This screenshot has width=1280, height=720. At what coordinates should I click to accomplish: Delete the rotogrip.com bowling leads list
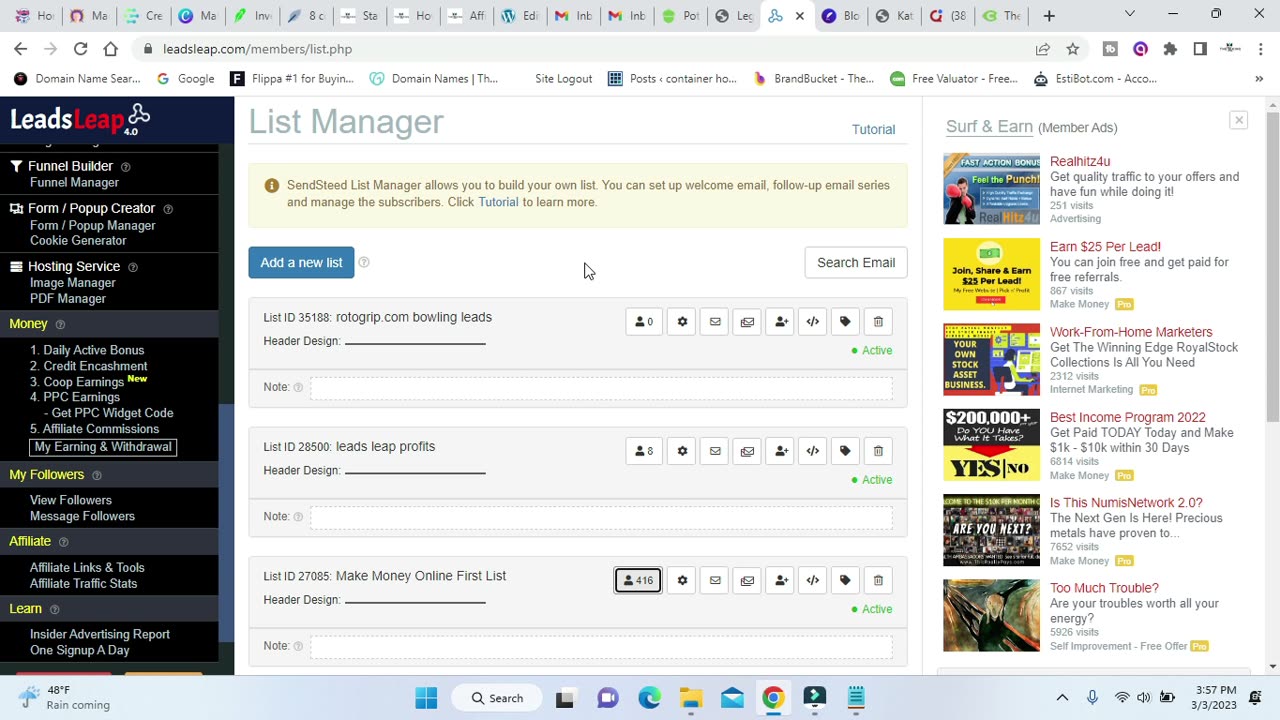[878, 322]
